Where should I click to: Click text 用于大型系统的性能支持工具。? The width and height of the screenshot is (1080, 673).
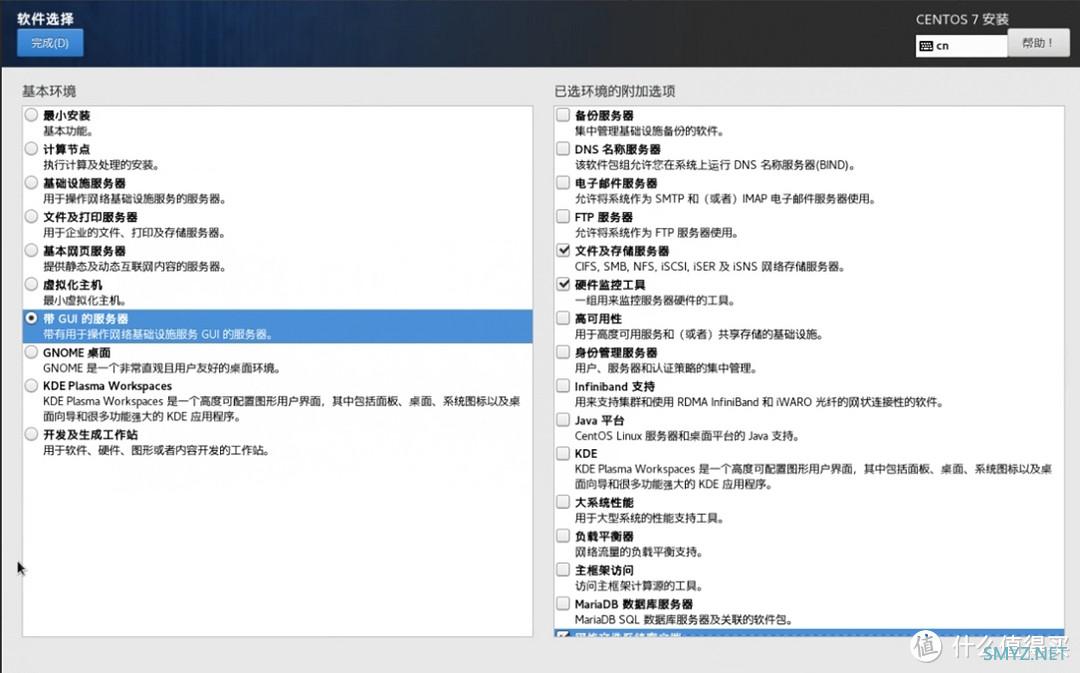pos(650,518)
